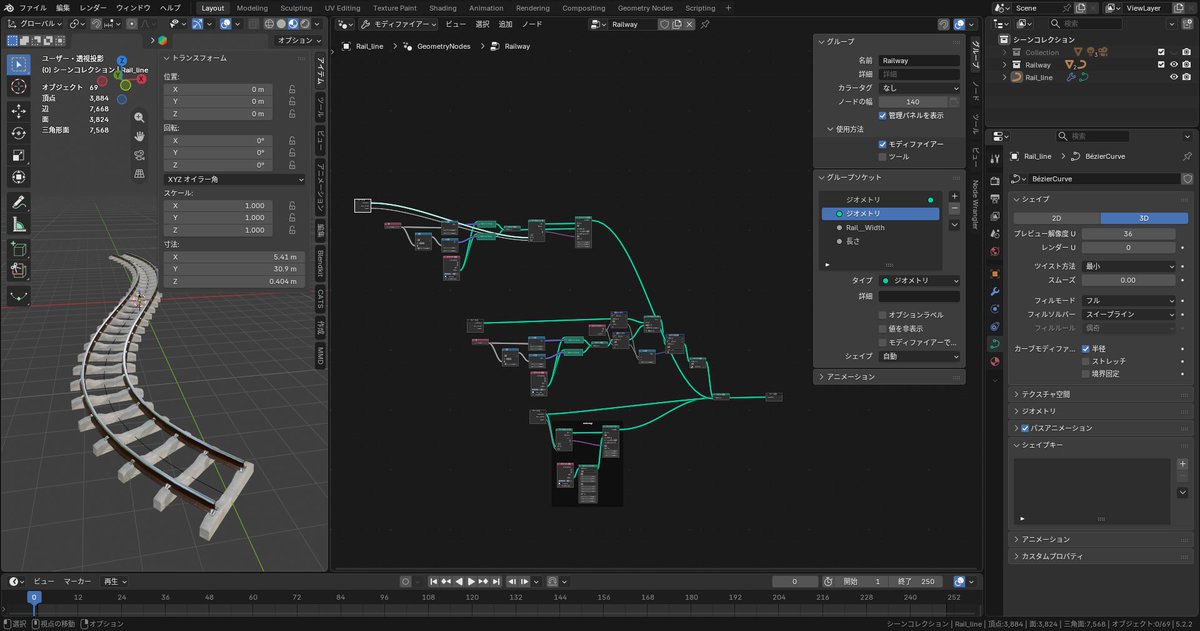Hide Railway collection in viewport via eye
1200x631 pixels.
pyautogui.click(x=1174, y=65)
